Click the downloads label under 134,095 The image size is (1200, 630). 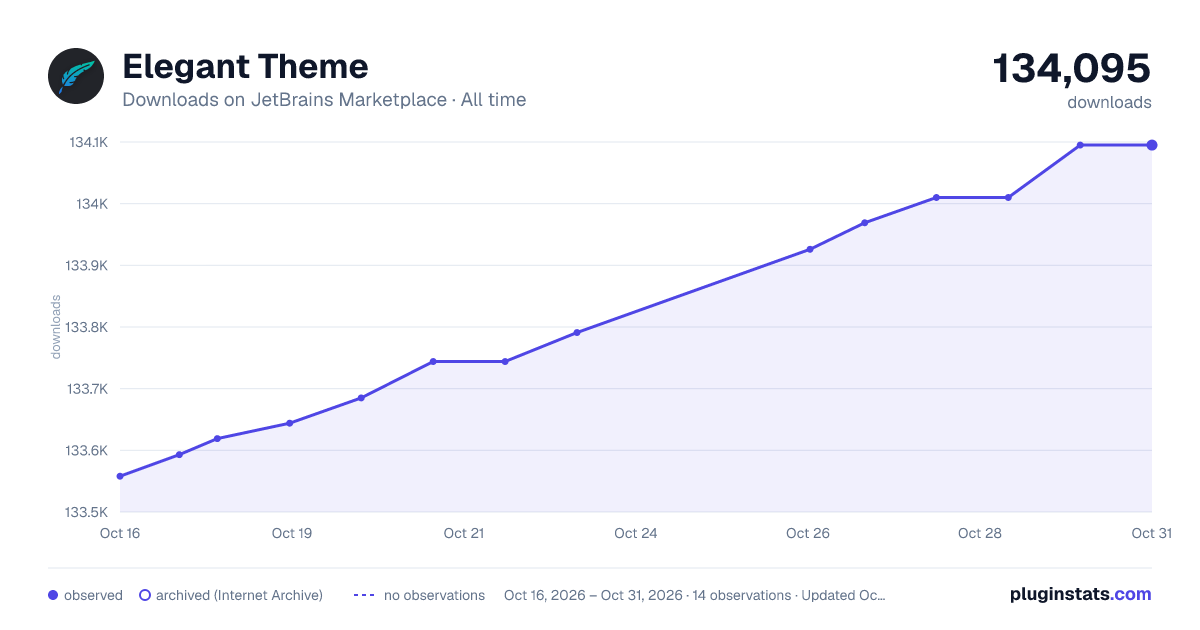pos(1109,102)
